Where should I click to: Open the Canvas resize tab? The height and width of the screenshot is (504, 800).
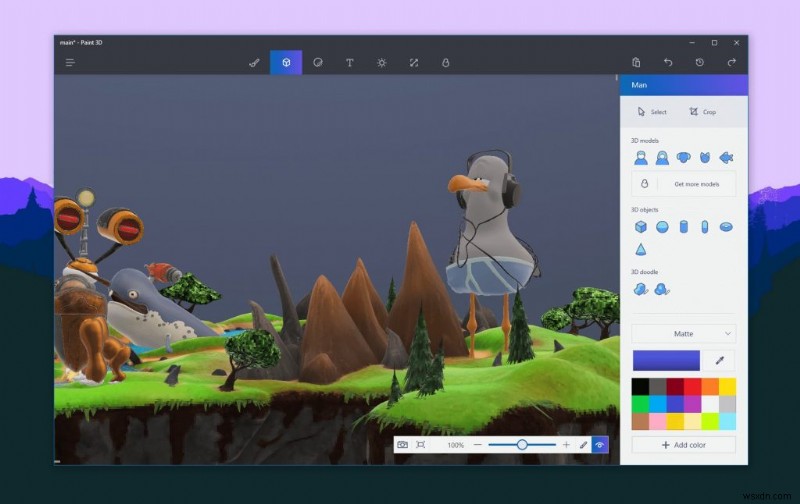(x=414, y=63)
